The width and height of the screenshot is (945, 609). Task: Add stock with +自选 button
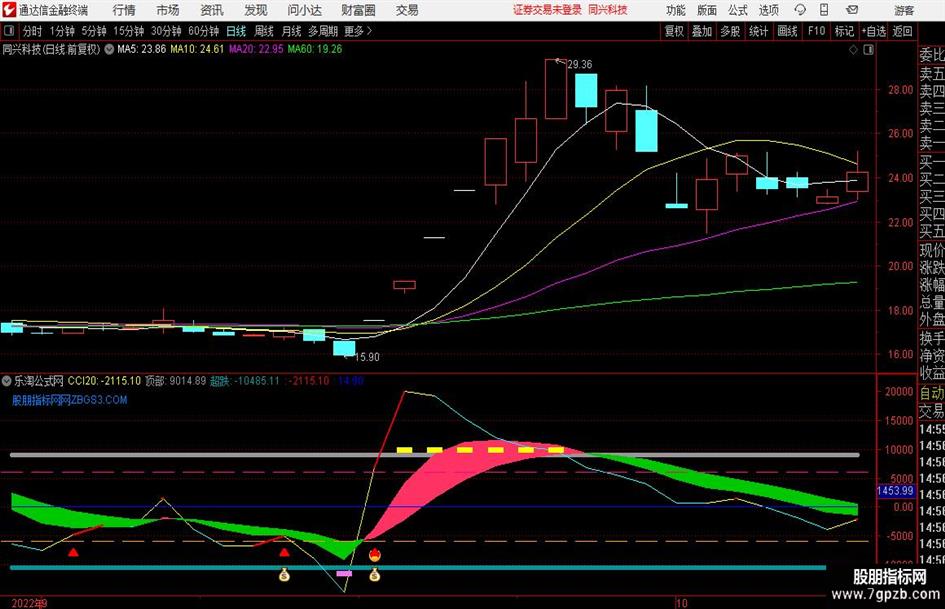pos(873,31)
